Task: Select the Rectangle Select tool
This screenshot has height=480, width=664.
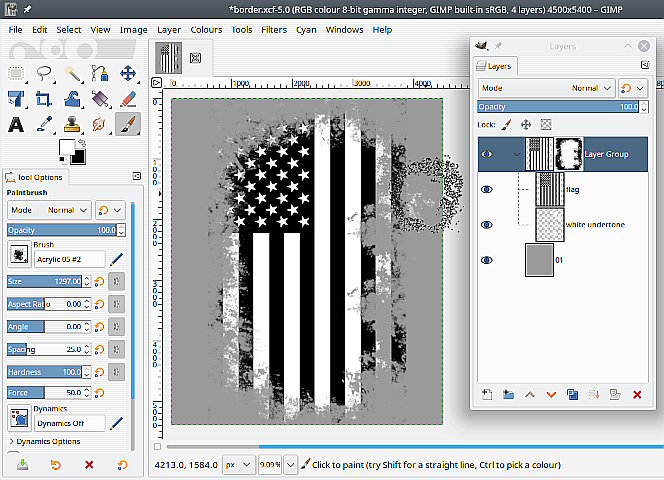Action: click(16, 73)
